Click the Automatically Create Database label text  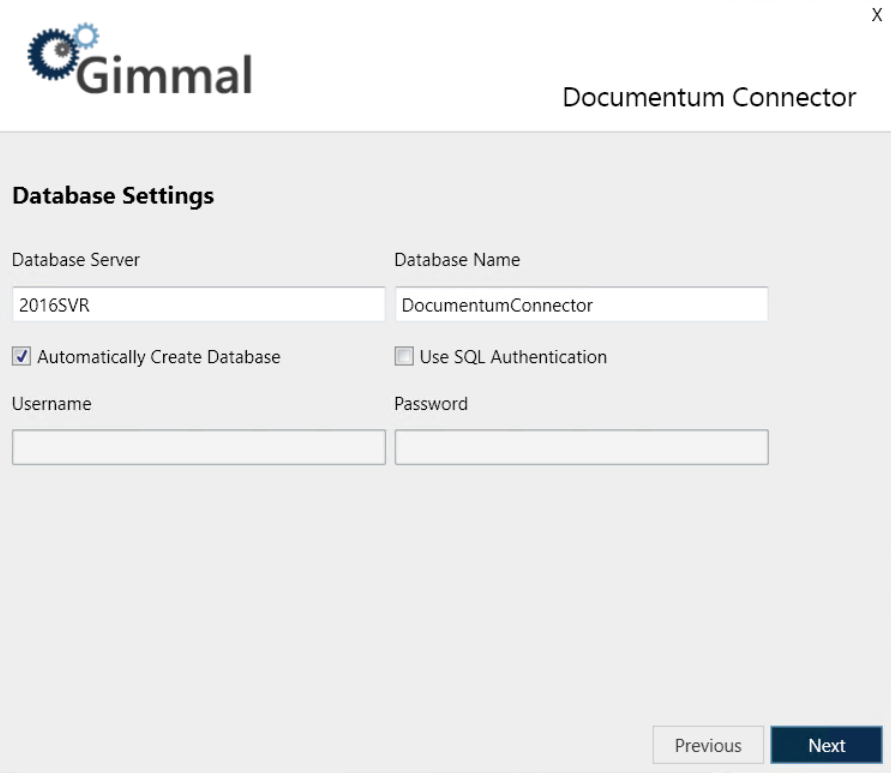click(159, 357)
